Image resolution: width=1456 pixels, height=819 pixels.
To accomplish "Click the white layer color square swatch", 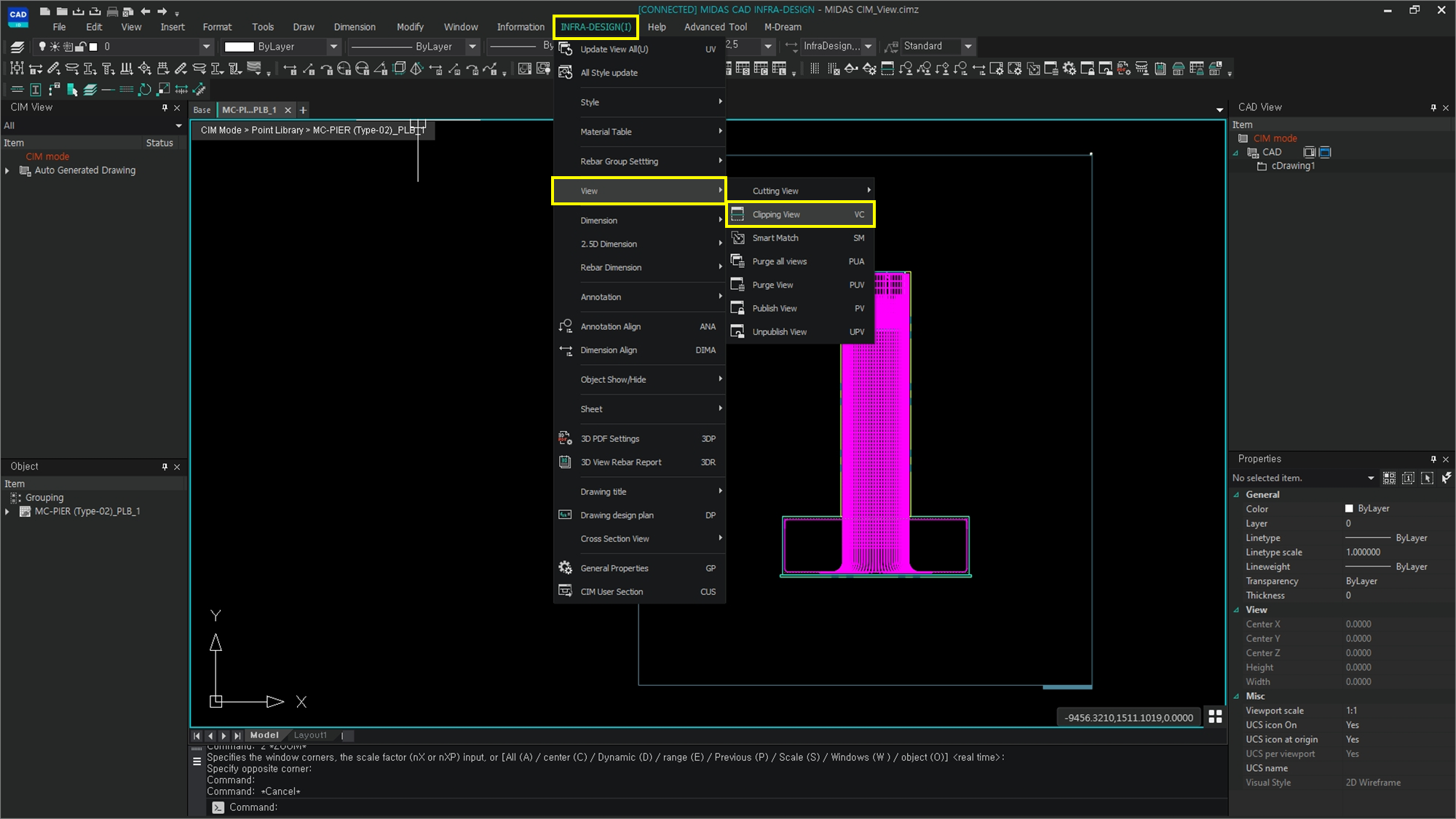I will pyautogui.click(x=93, y=47).
